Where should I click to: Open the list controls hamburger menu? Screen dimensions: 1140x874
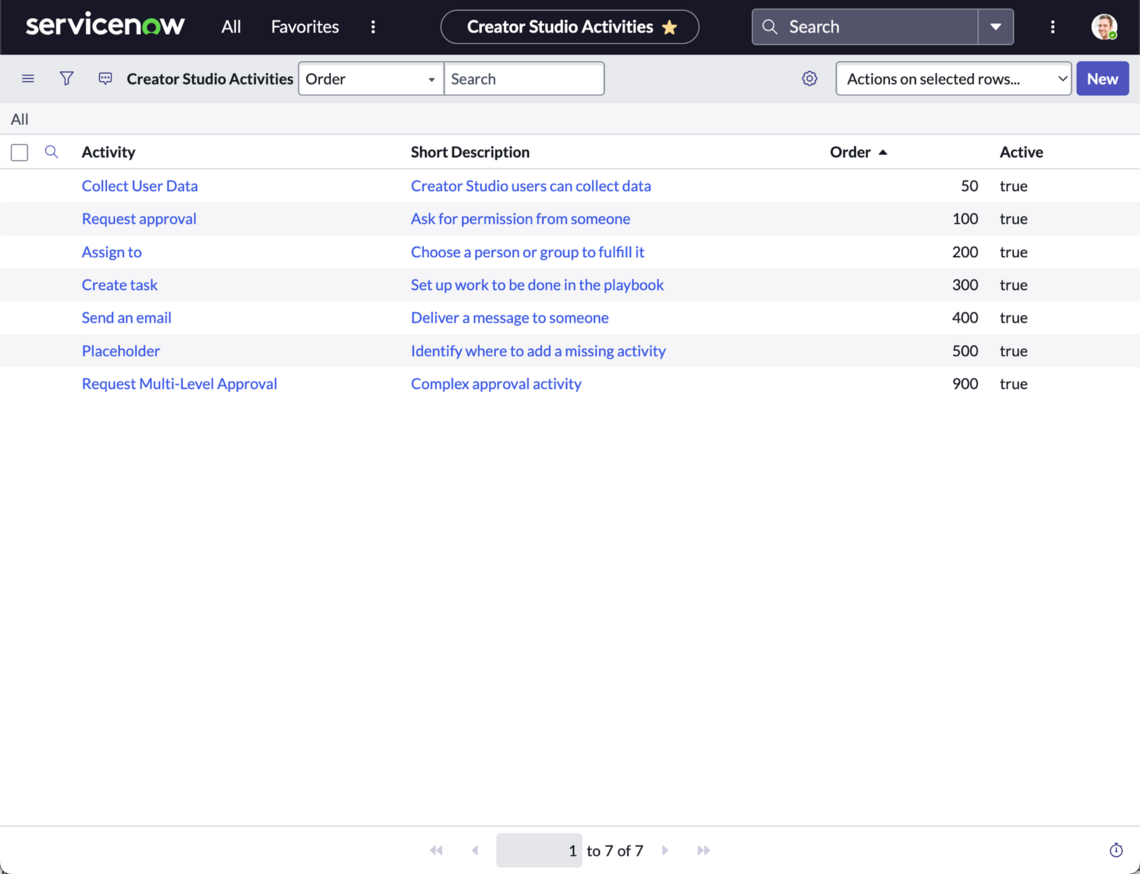point(28,79)
